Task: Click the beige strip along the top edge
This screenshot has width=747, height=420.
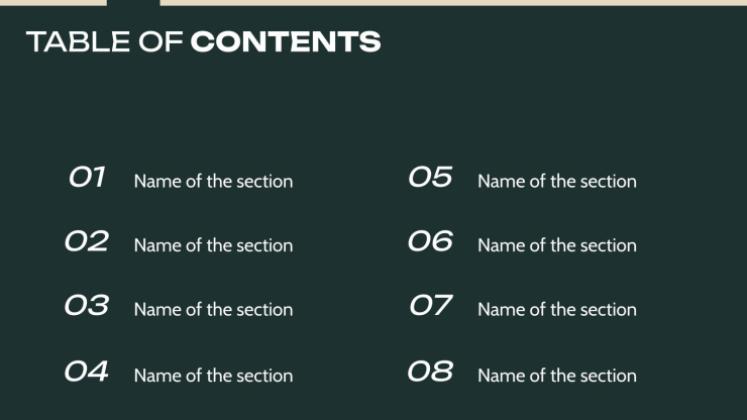Action: click(450, 2)
